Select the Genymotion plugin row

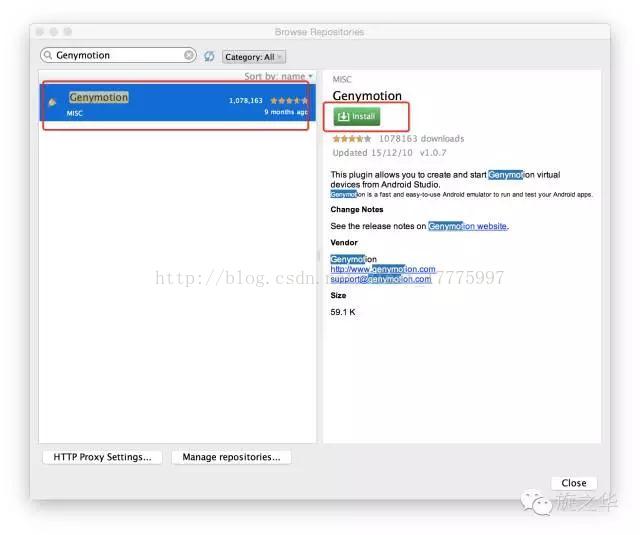click(x=178, y=102)
